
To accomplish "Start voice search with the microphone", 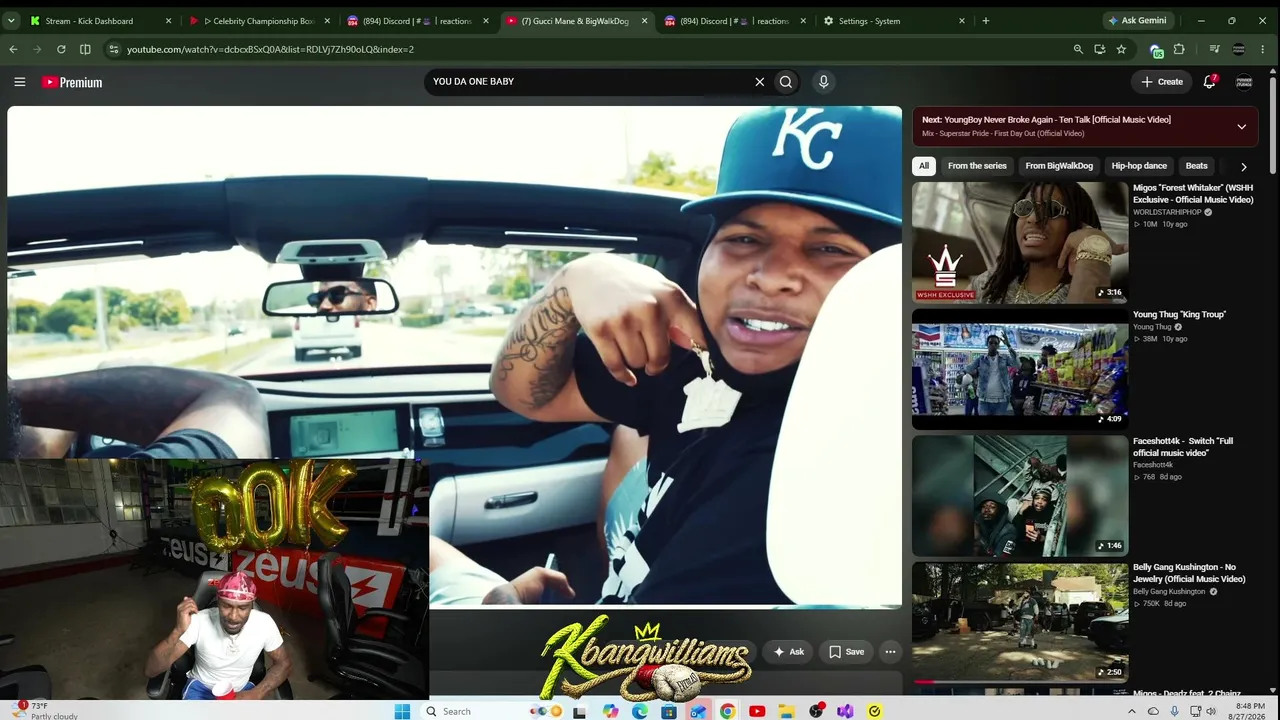I will pos(823,82).
